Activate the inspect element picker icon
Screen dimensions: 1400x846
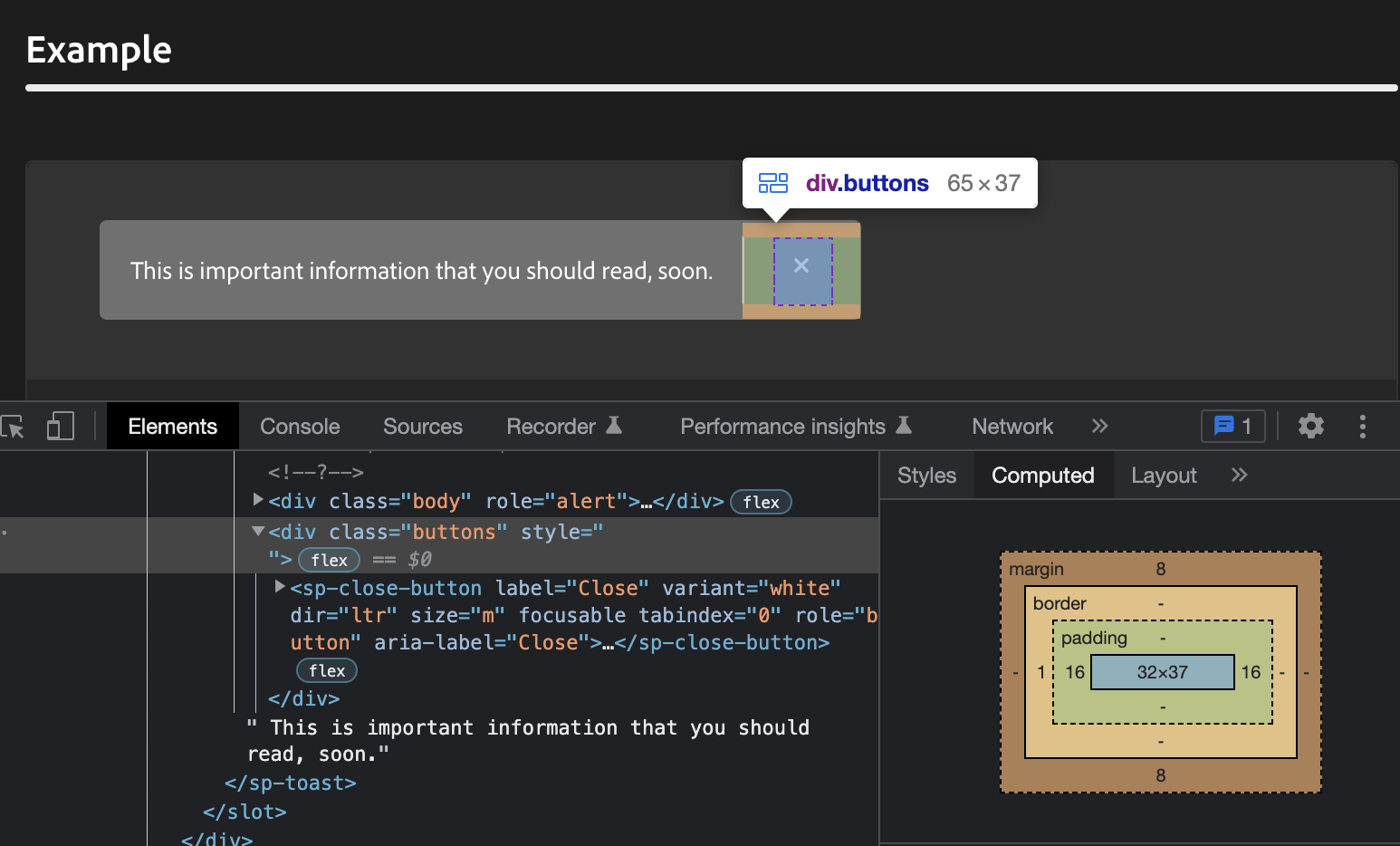point(14,426)
